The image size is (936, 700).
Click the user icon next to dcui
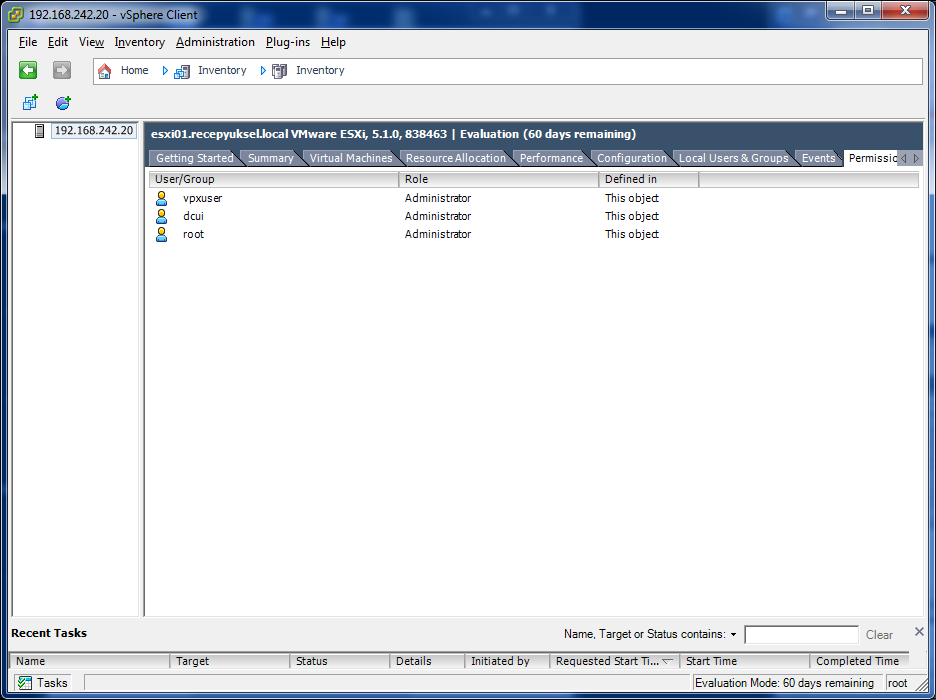click(161, 216)
